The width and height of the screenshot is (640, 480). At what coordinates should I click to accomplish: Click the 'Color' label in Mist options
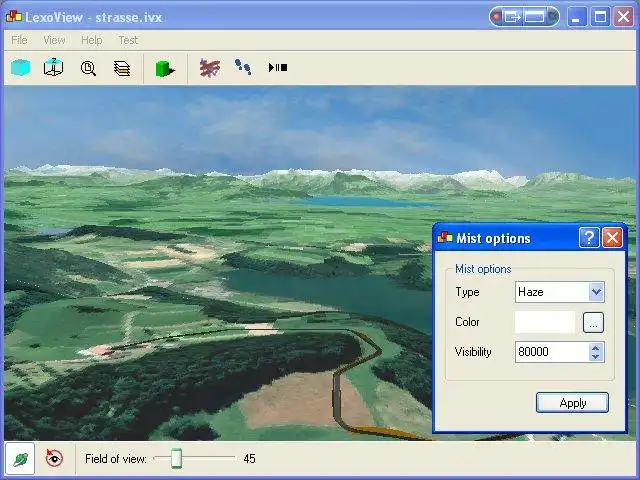467,322
